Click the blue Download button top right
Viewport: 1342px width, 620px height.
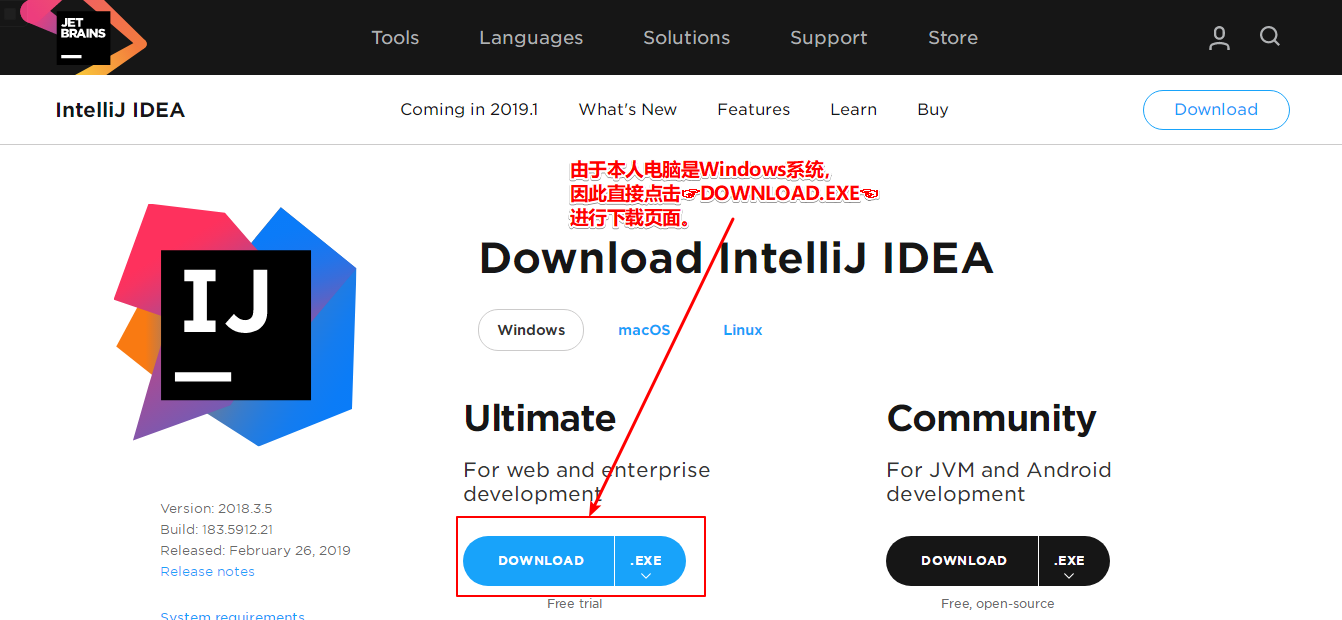point(1216,109)
